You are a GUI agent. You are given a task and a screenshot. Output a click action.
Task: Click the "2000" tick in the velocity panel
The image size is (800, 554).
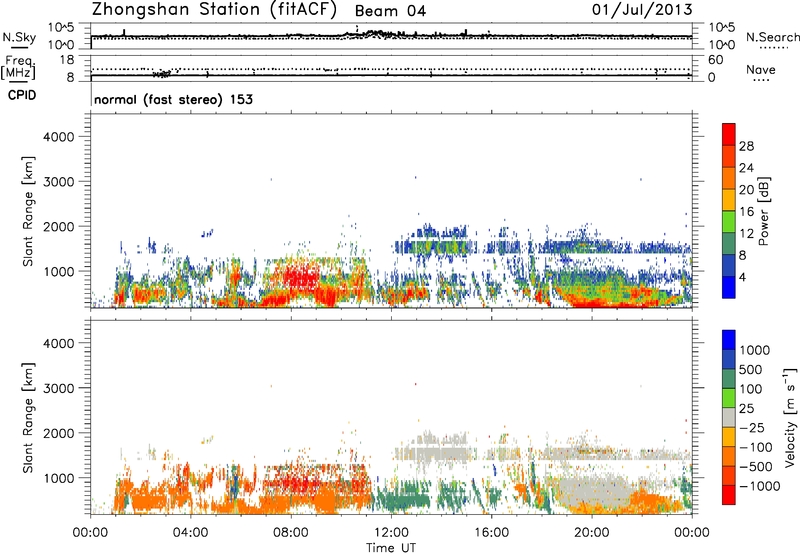(59, 433)
